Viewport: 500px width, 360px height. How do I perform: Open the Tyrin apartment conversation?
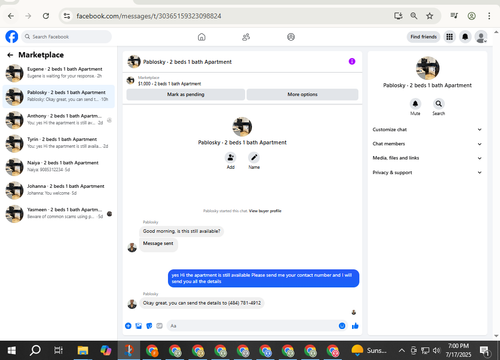[59, 143]
